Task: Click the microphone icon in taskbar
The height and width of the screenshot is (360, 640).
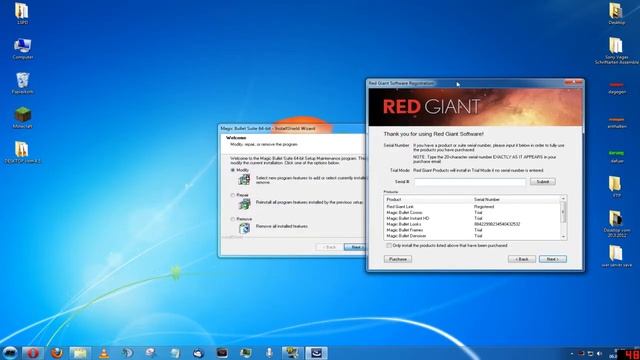Action: [269, 353]
